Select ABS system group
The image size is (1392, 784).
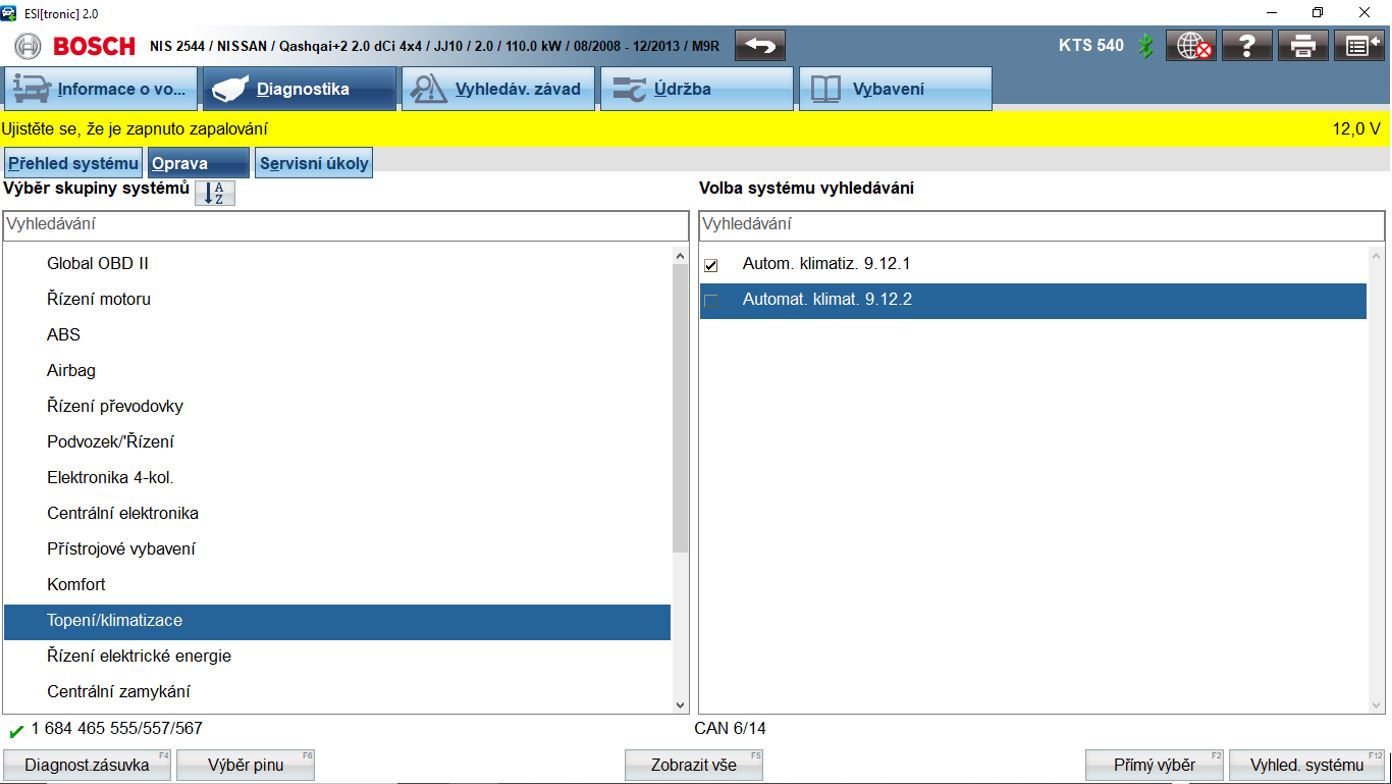[x=337, y=335]
